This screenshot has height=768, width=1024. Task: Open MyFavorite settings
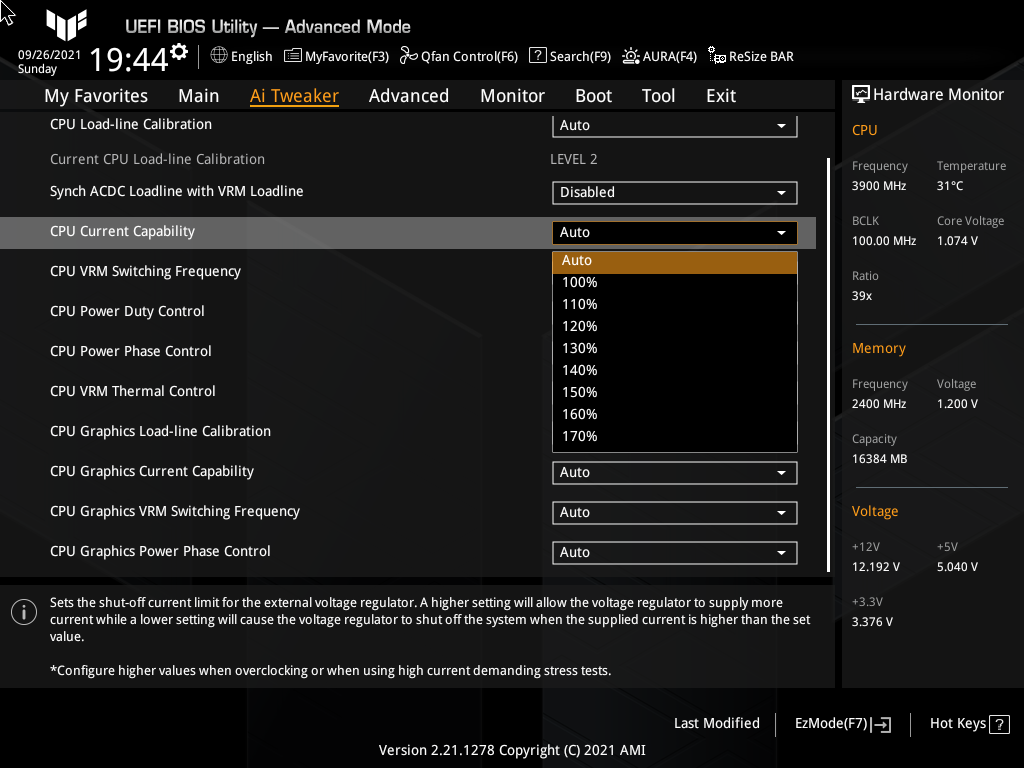(x=336, y=56)
